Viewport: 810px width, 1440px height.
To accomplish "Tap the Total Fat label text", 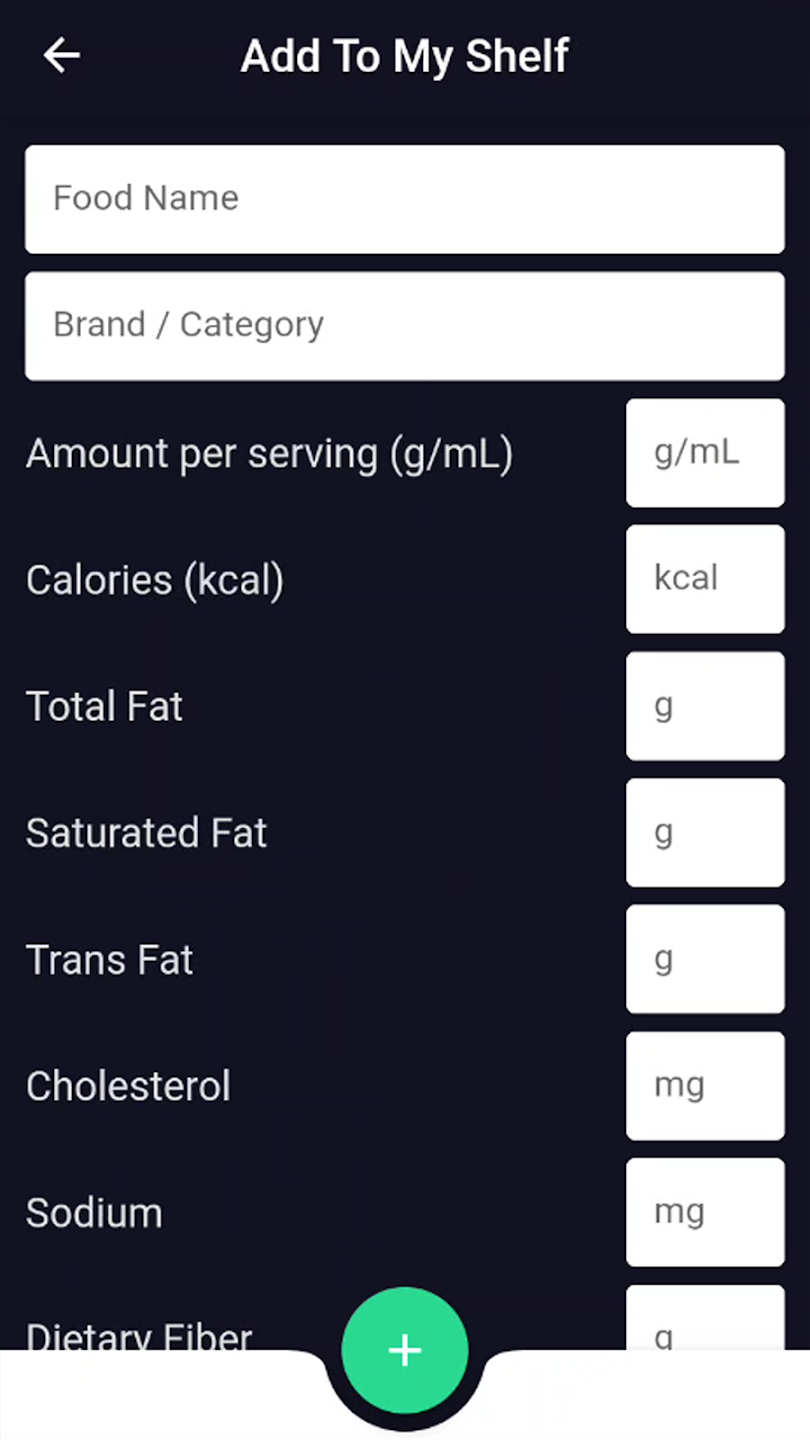I will click(x=105, y=707).
